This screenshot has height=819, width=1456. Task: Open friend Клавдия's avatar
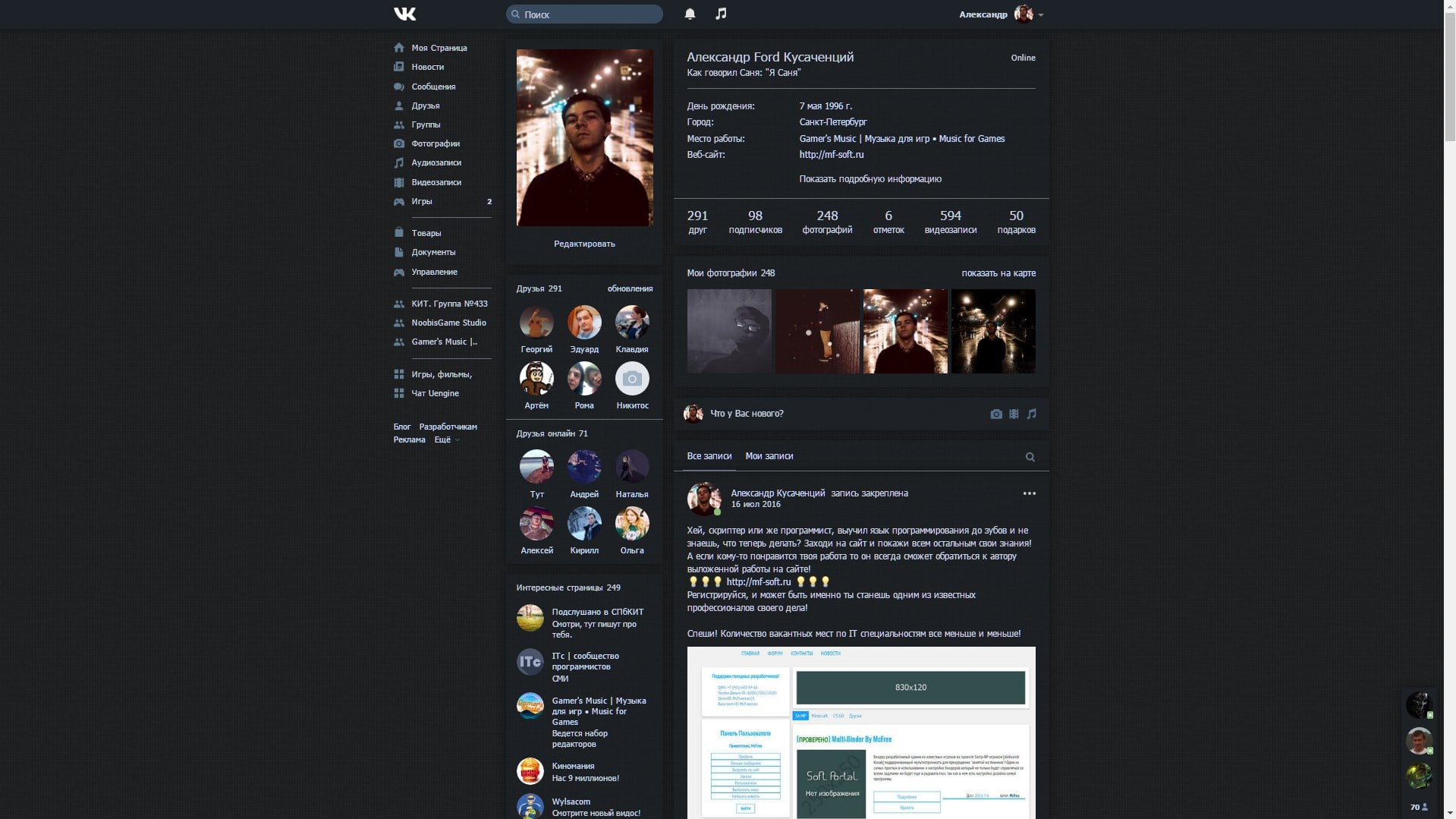(632, 323)
